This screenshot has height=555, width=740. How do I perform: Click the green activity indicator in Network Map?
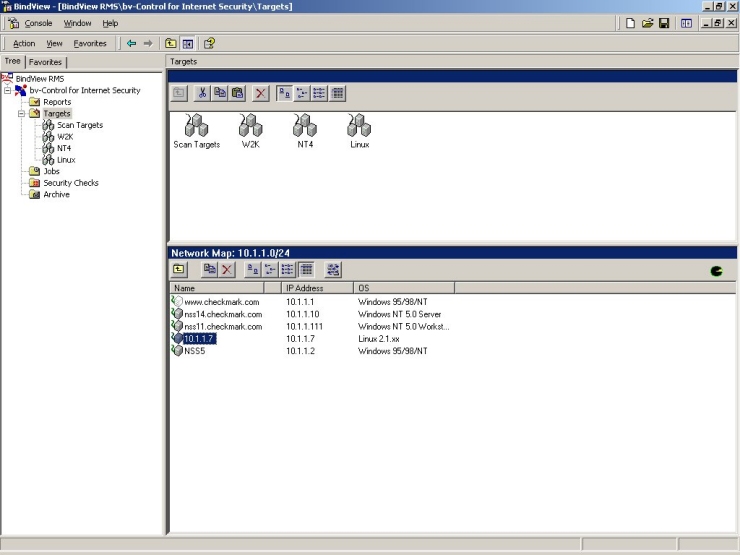[x=716, y=271]
